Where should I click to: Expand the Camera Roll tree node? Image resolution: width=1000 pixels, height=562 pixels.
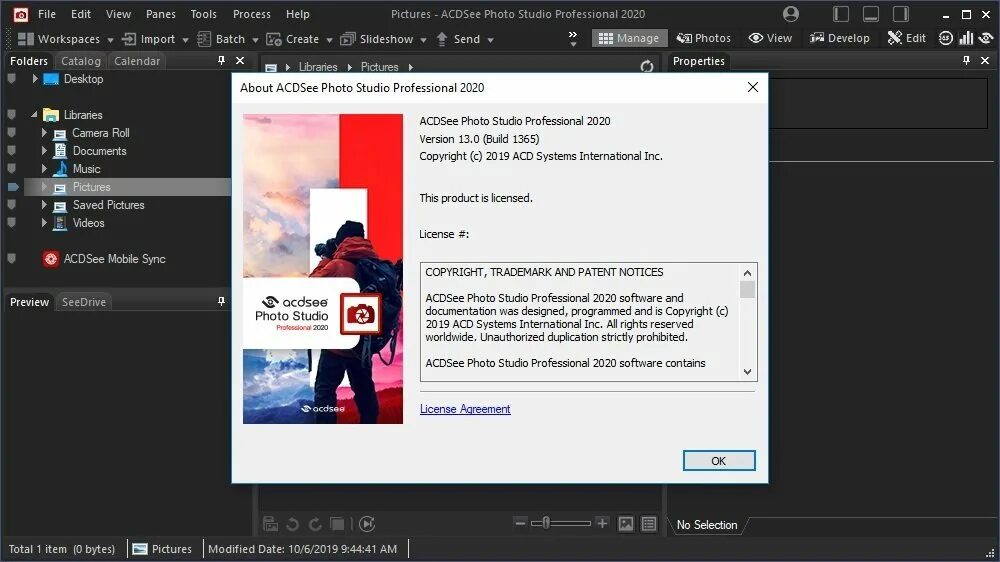[x=44, y=133]
